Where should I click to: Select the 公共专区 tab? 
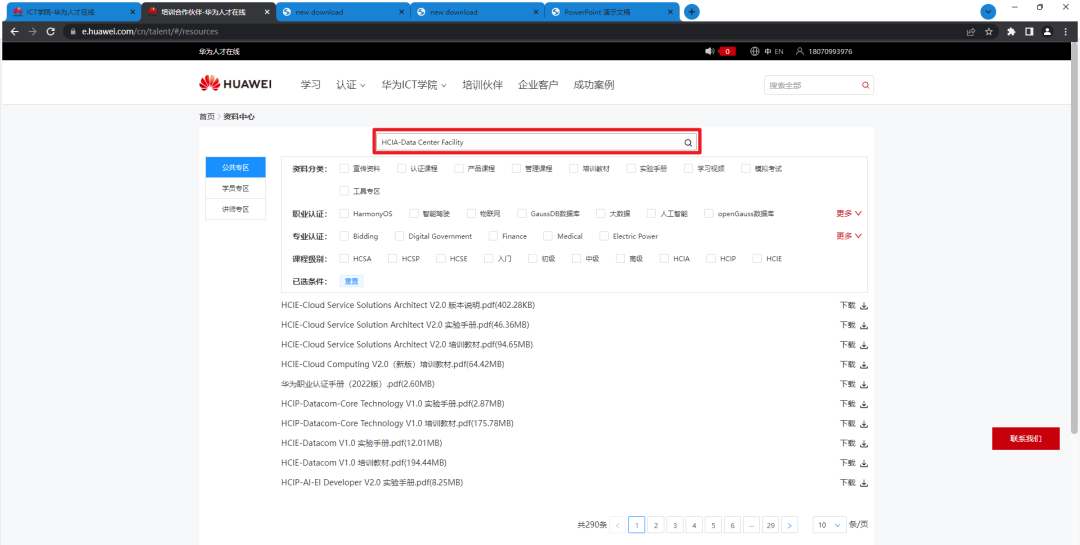(235, 167)
